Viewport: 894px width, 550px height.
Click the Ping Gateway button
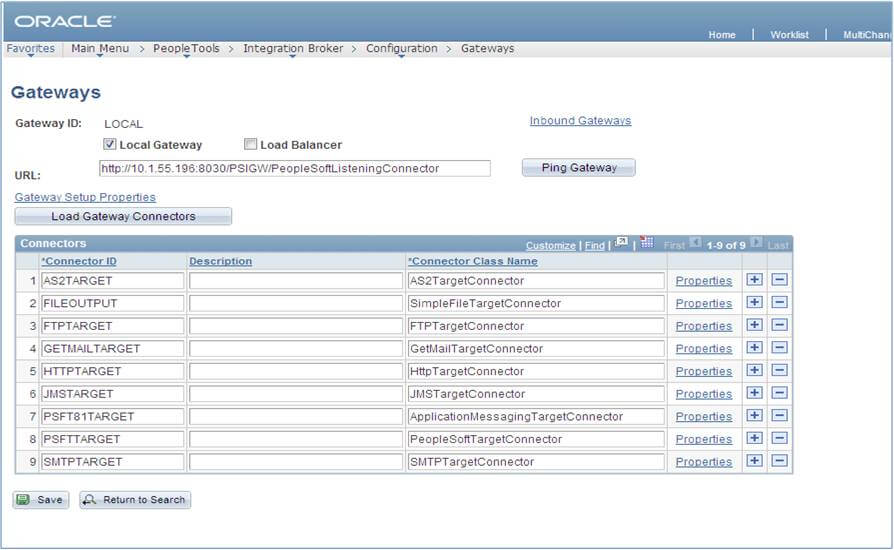tap(579, 168)
